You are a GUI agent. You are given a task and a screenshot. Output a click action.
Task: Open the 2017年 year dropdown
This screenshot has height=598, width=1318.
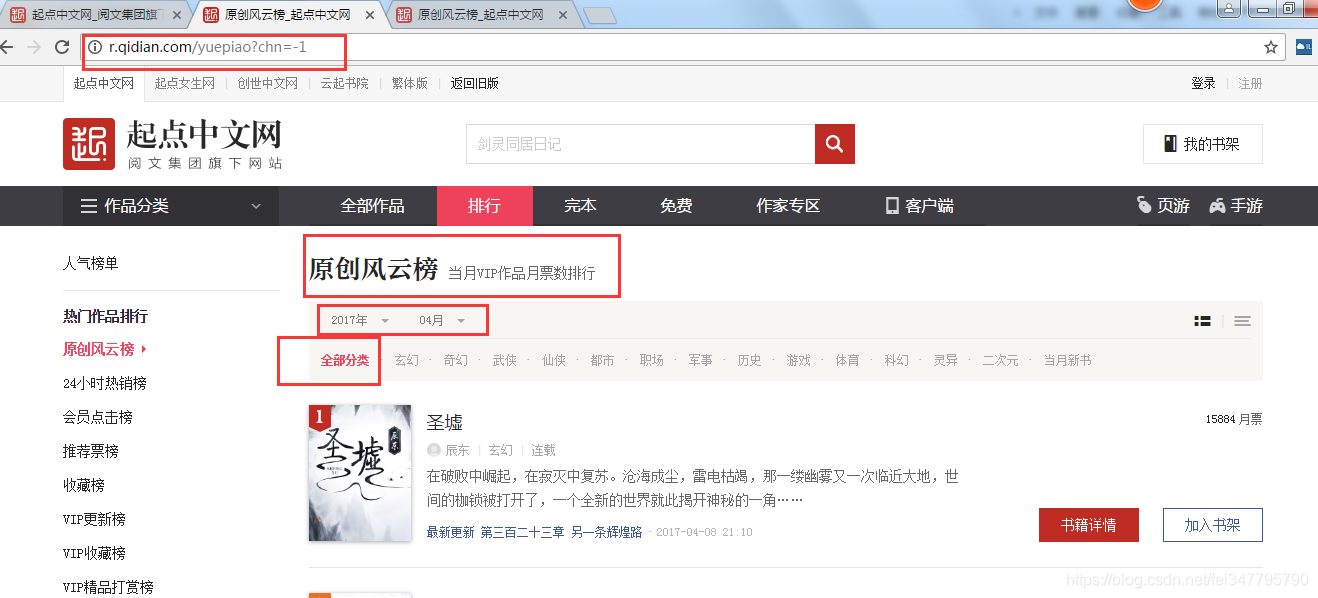tap(360, 320)
